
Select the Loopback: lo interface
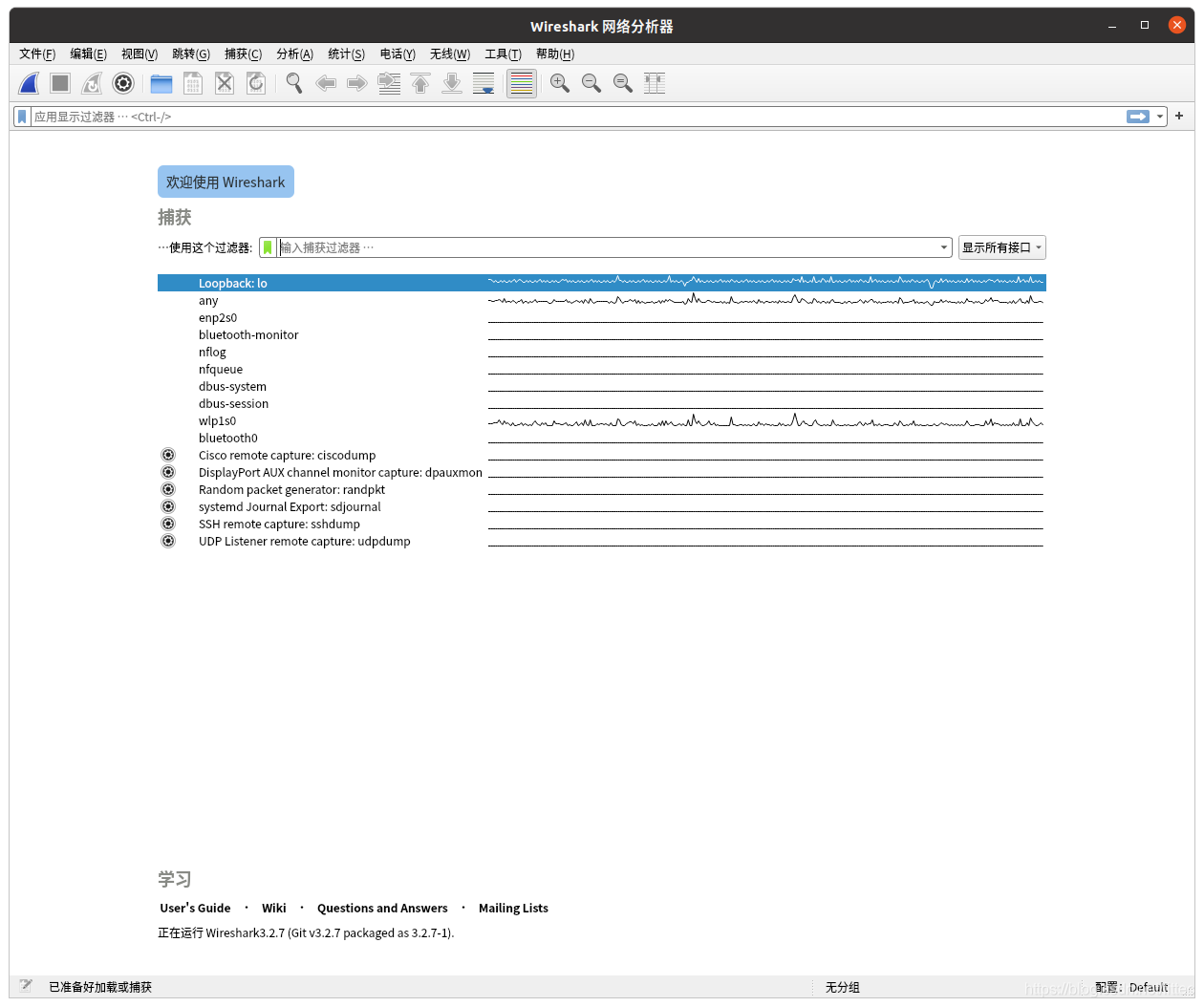tap(602, 283)
